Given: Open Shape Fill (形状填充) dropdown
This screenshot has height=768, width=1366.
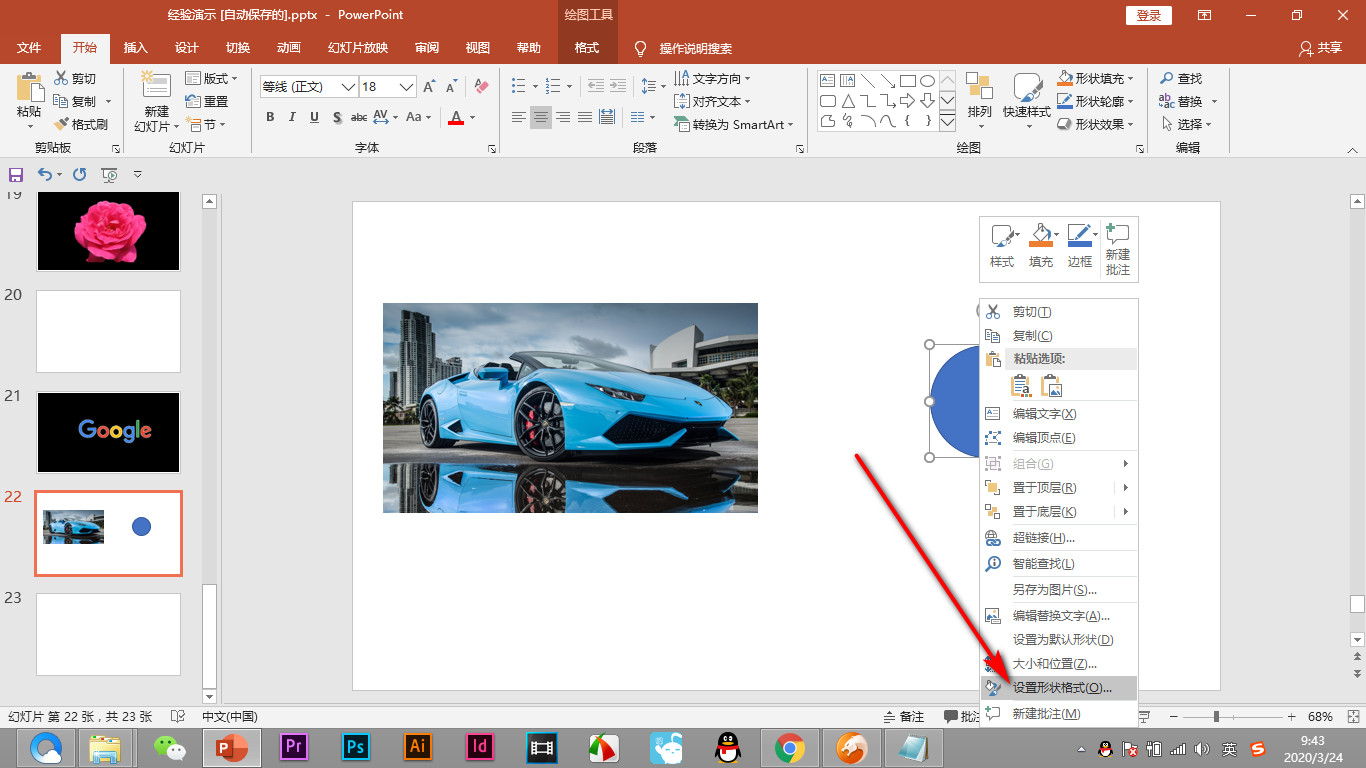Looking at the screenshot, I should (x=1130, y=78).
